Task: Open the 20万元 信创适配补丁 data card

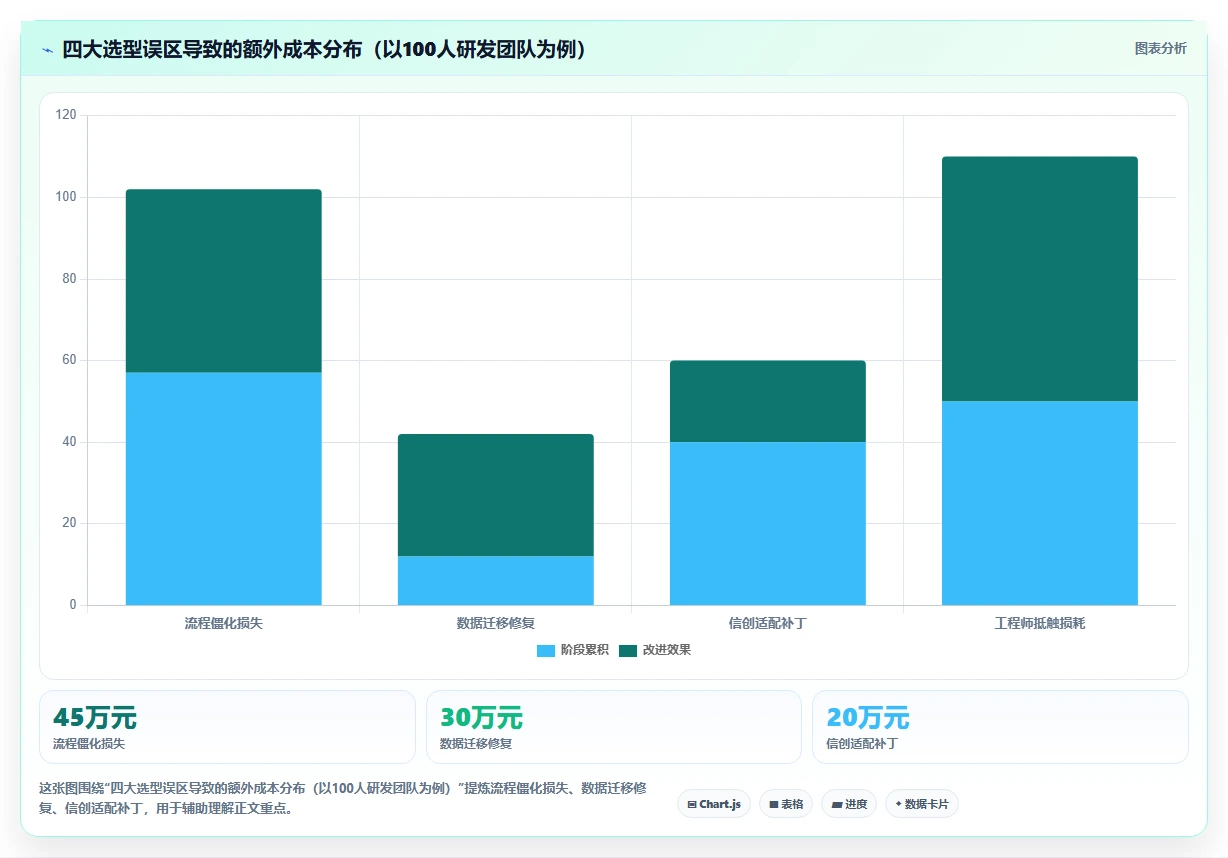Action: (x=1000, y=727)
